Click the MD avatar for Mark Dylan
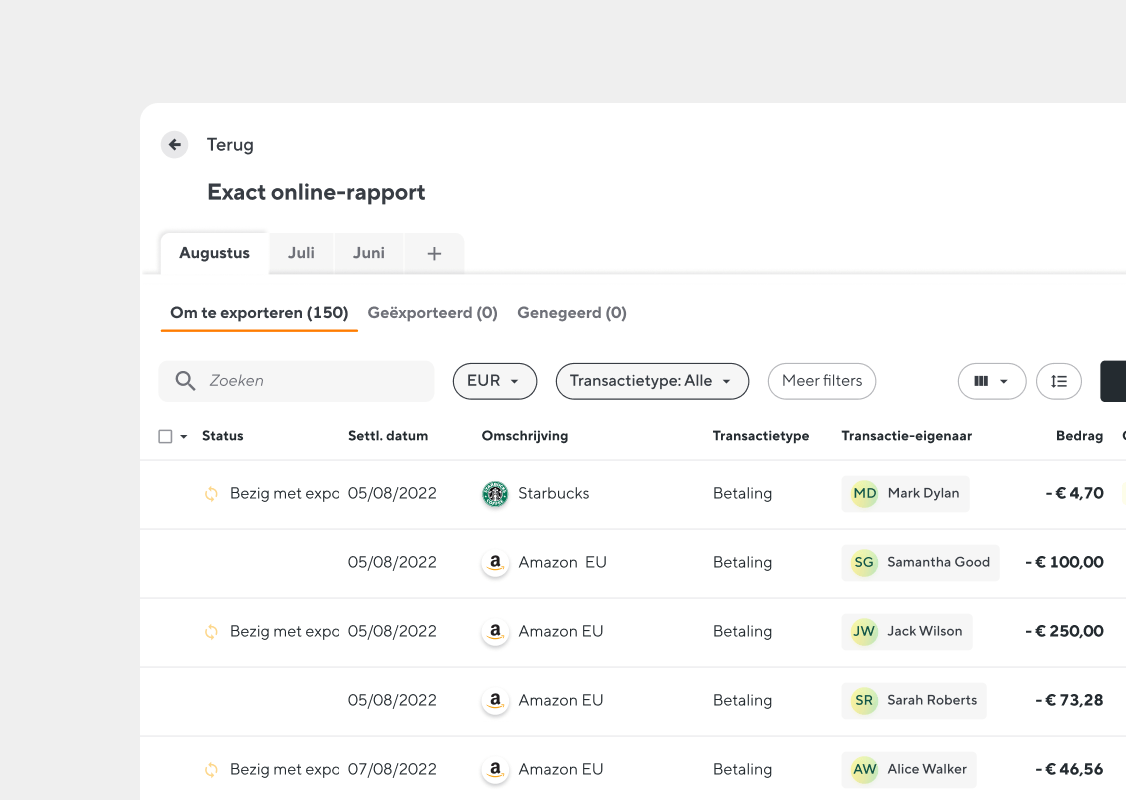 (865, 493)
